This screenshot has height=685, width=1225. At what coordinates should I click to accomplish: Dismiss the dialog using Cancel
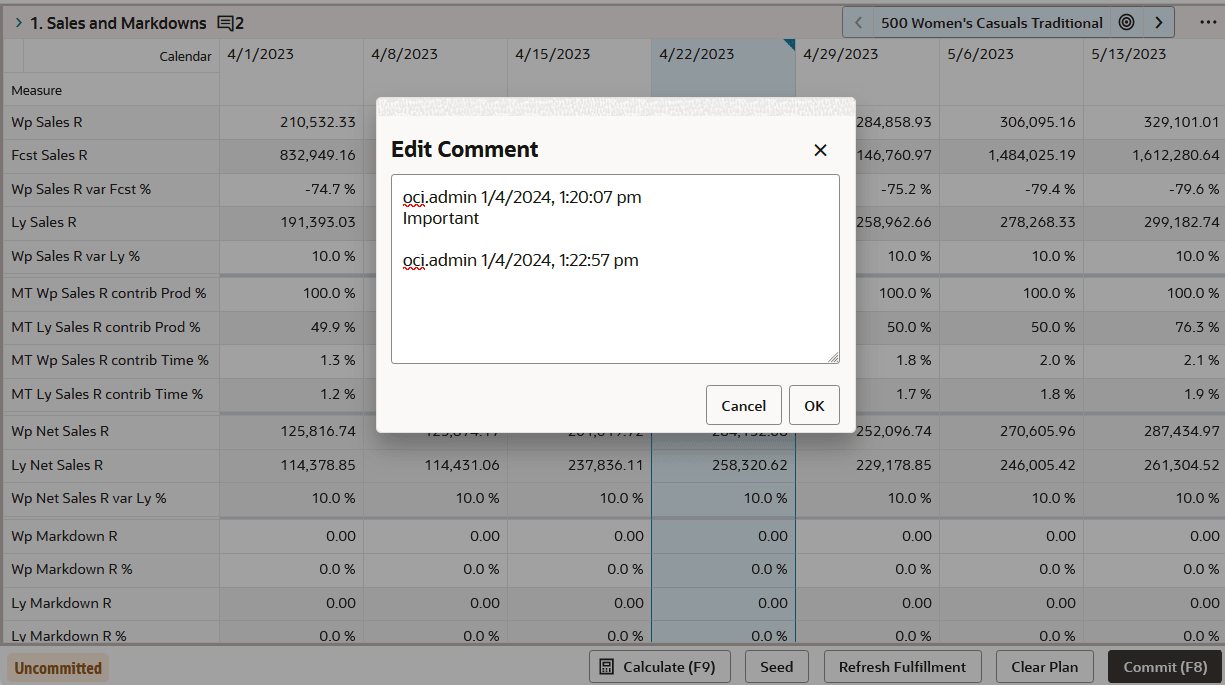click(x=744, y=405)
